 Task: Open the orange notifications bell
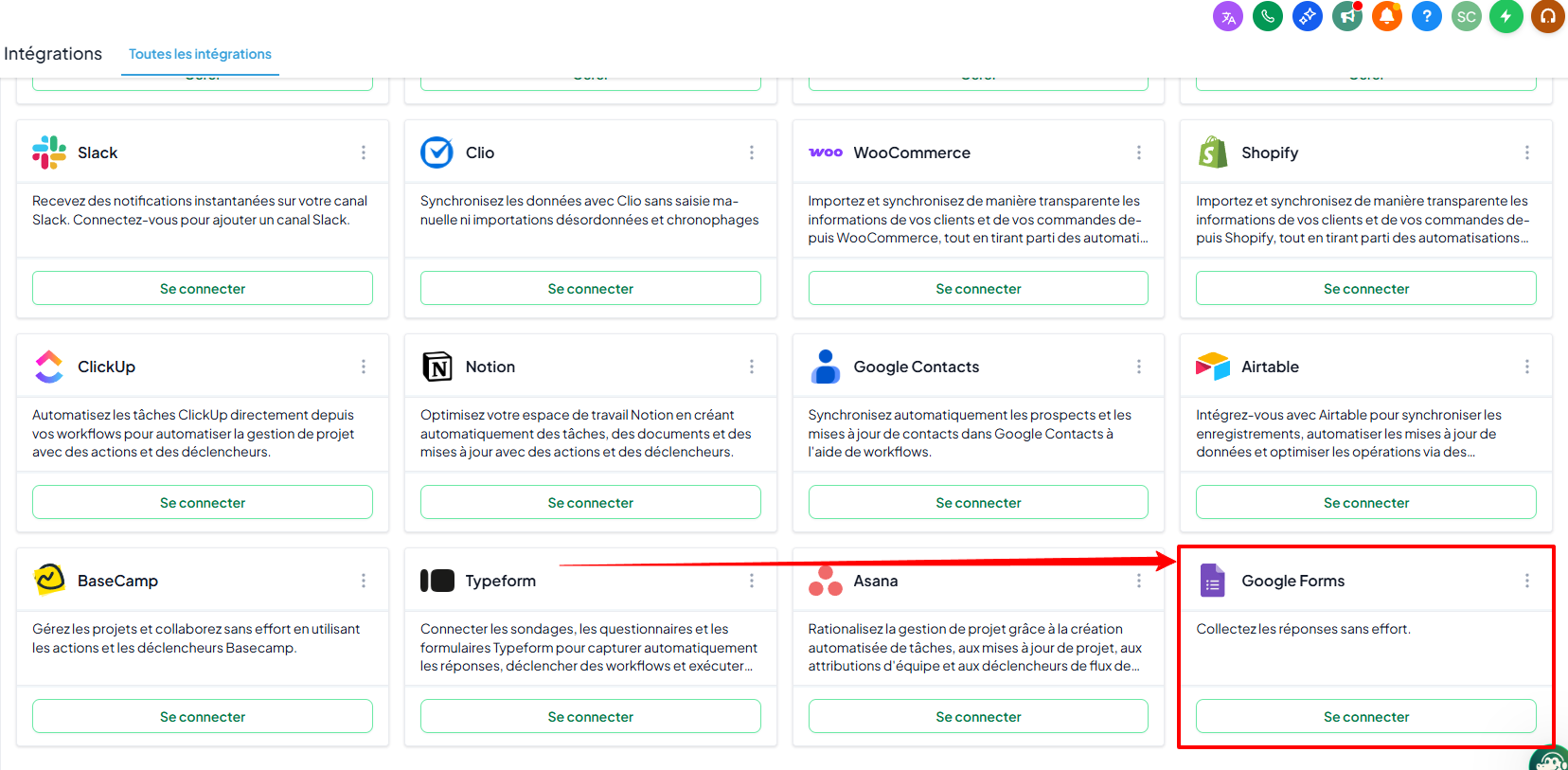1387,16
